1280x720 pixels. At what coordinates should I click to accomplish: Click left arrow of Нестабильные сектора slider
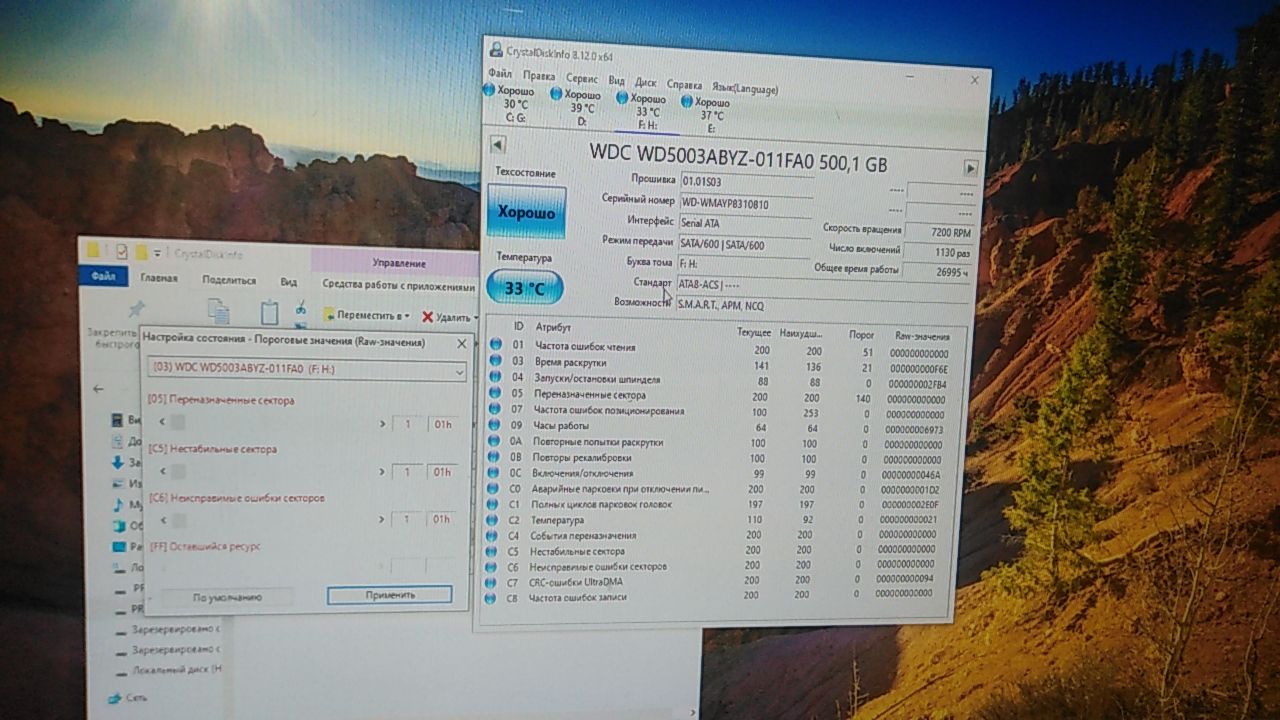[x=164, y=470]
